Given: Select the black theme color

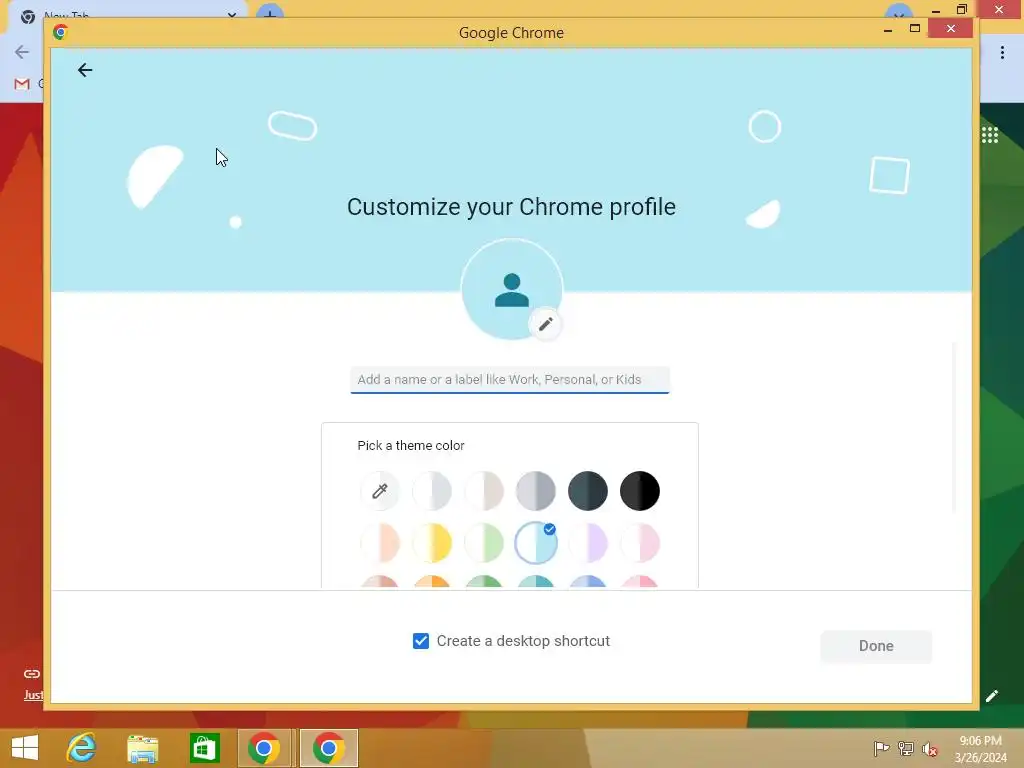Looking at the screenshot, I should click(639, 490).
